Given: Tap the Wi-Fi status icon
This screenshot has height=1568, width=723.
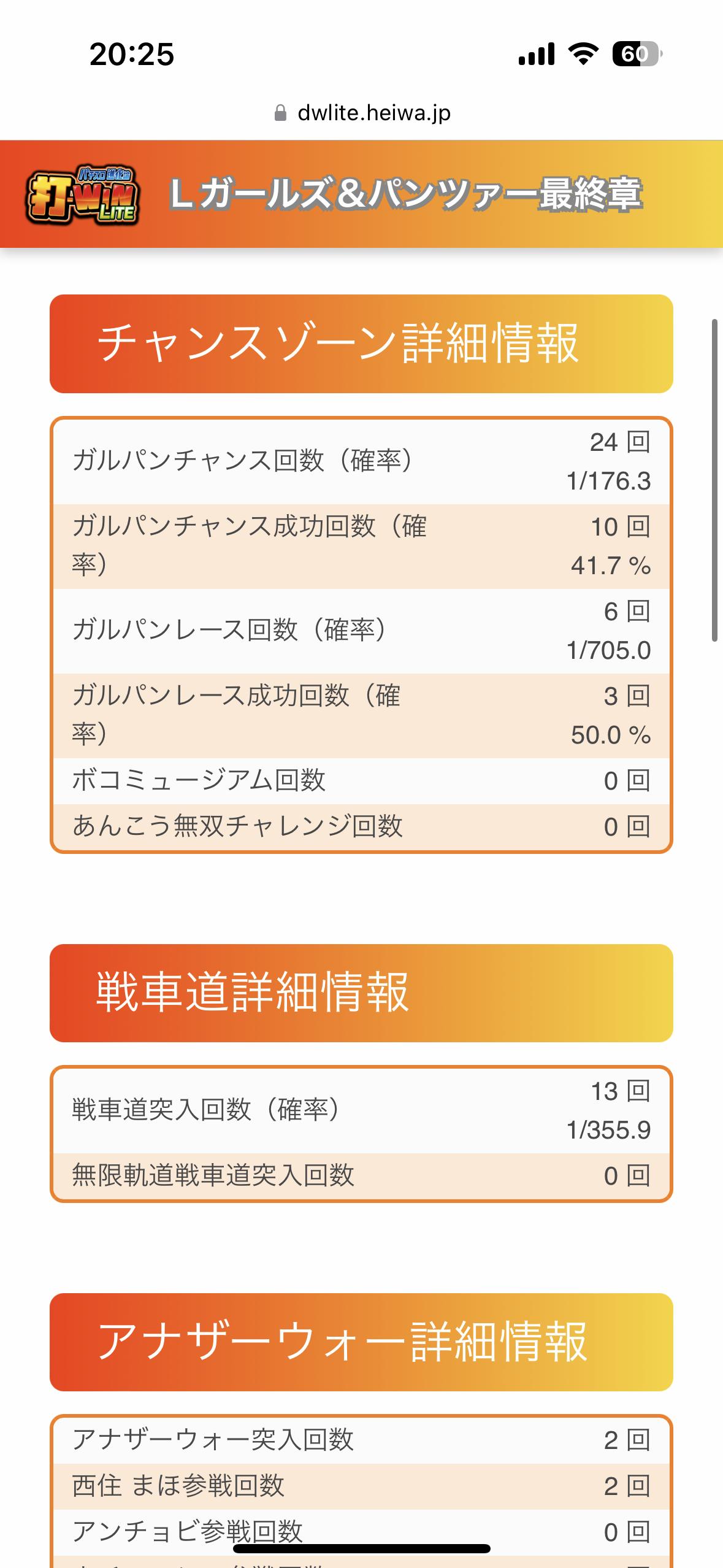Looking at the screenshot, I should (x=583, y=54).
